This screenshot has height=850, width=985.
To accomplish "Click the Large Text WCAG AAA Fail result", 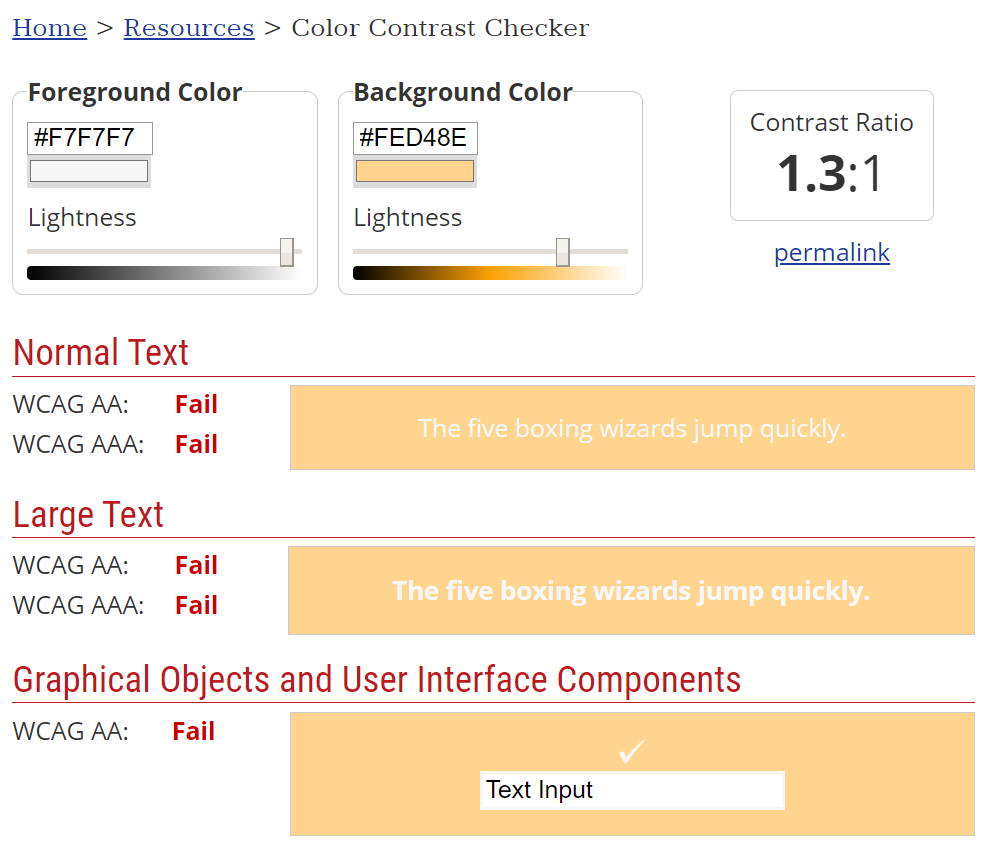I will point(197,606).
